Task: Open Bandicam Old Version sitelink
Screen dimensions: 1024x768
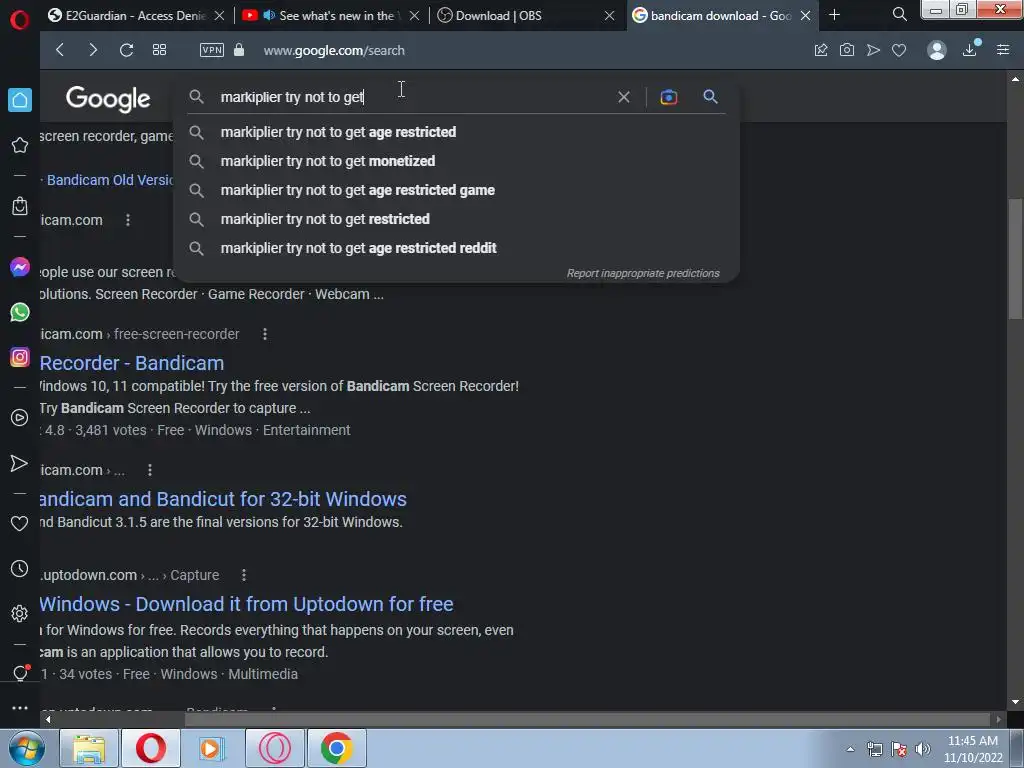Action: [x=110, y=180]
